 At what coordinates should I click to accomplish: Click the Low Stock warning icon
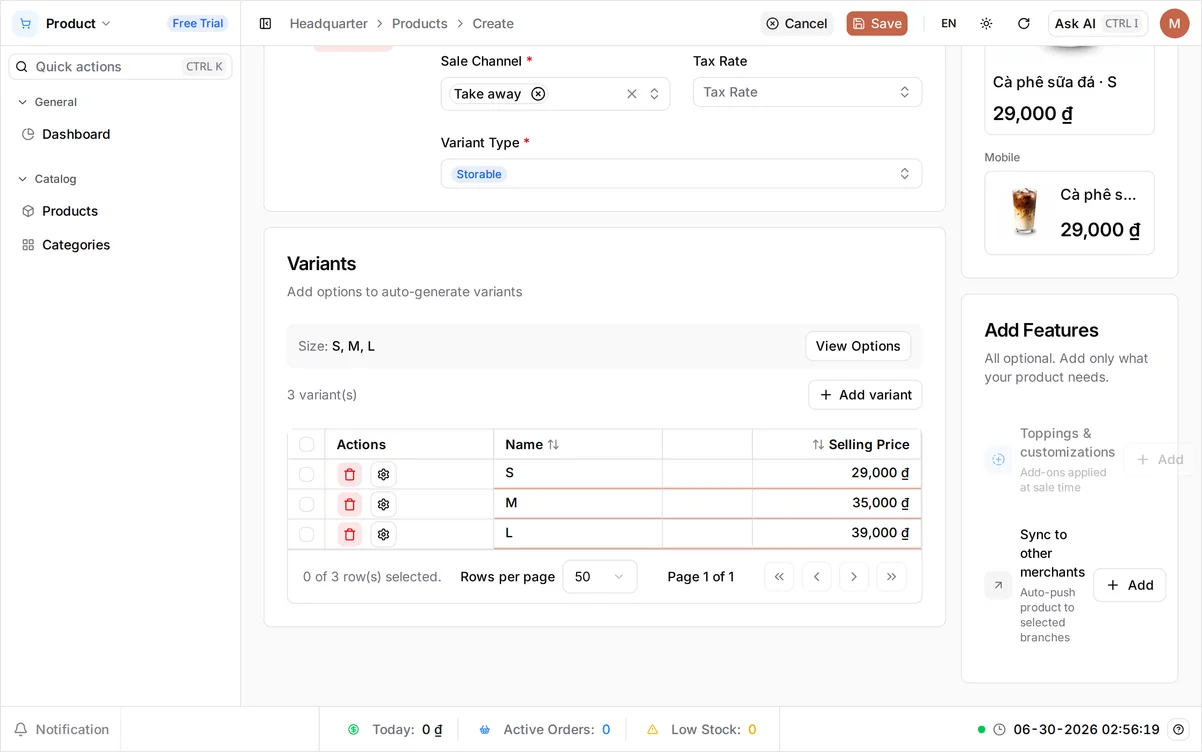tap(652, 729)
